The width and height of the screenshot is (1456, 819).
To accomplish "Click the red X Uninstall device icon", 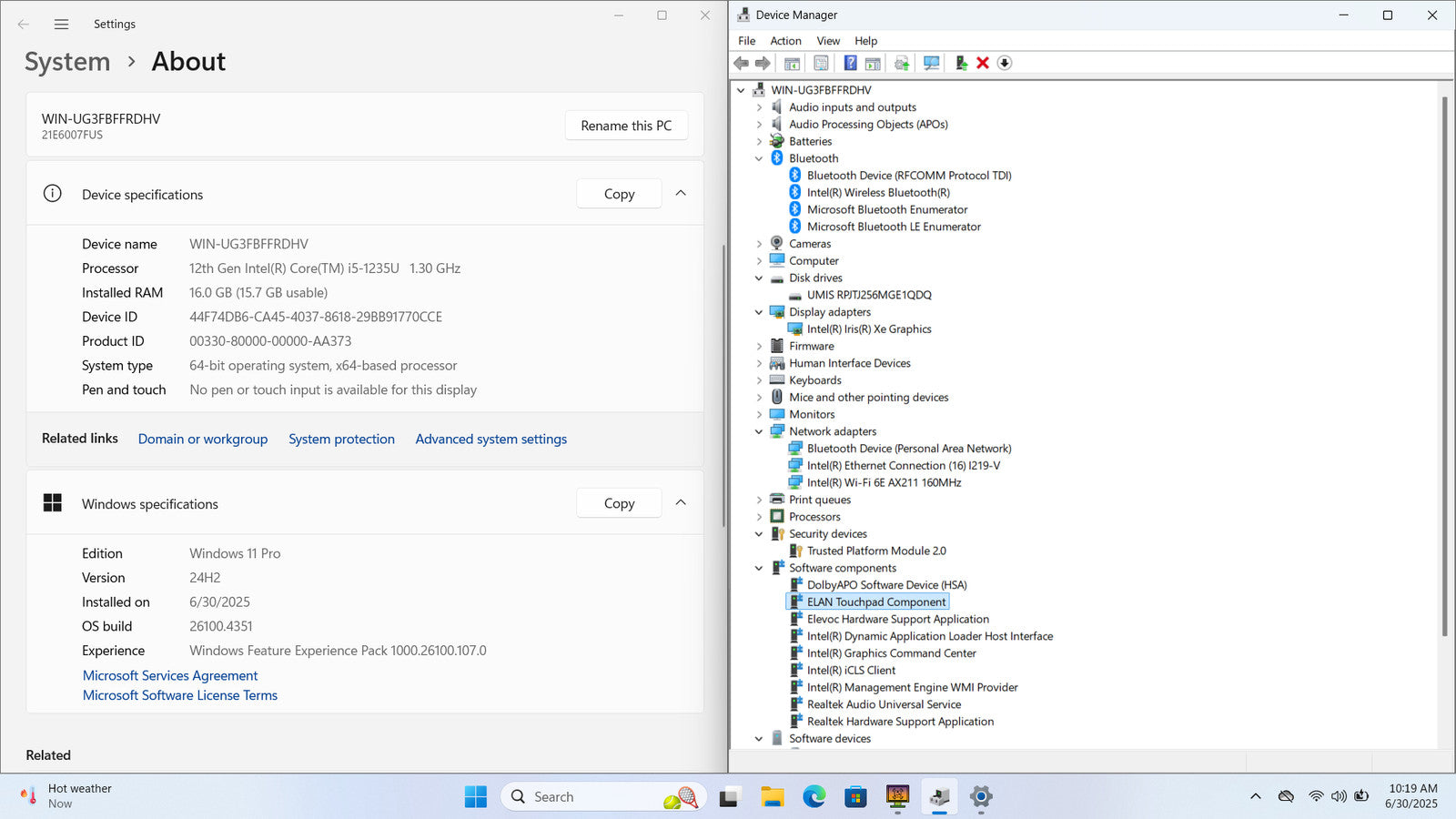I will point(983,63).
